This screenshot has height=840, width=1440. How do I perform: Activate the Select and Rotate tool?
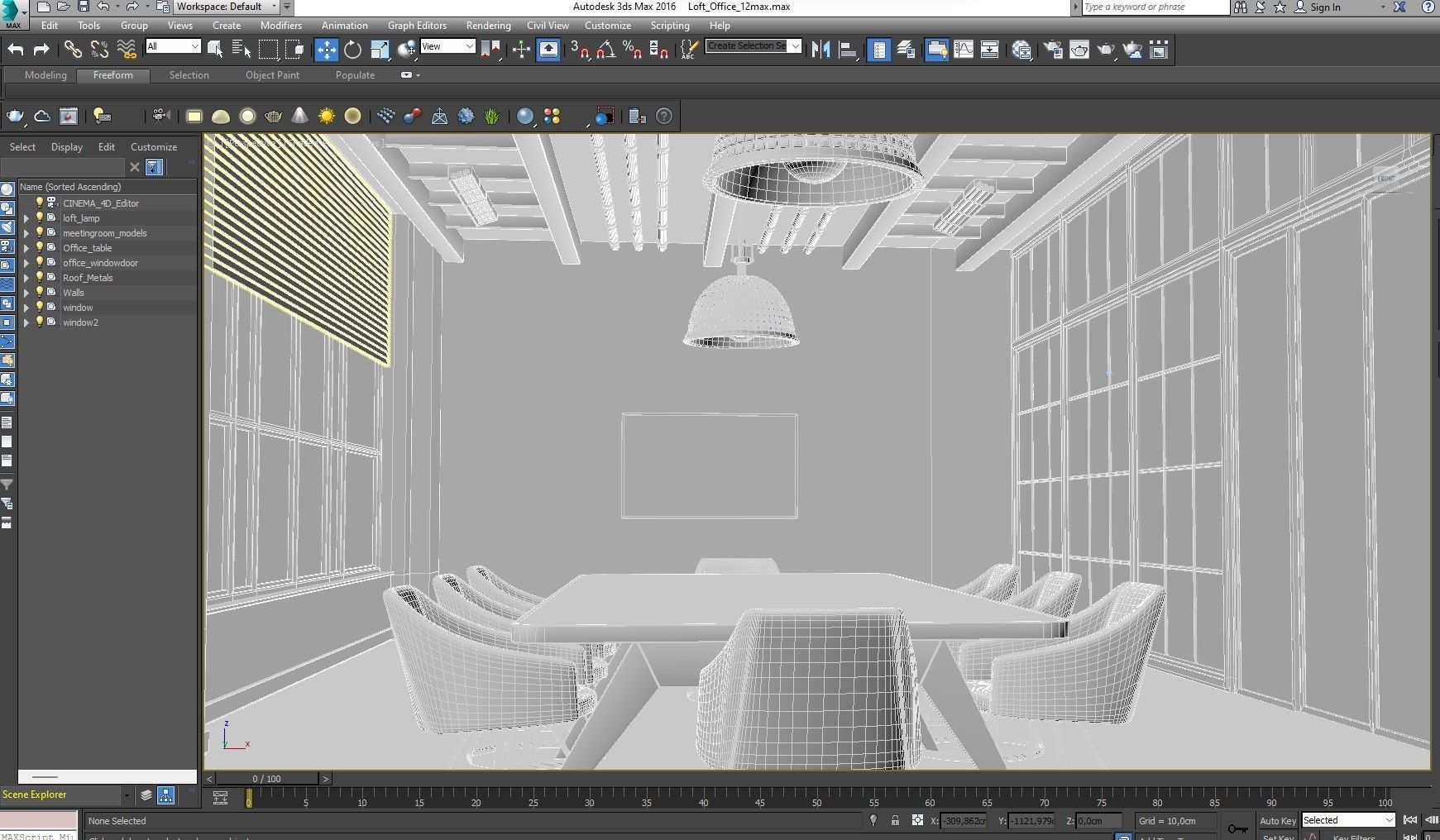tap(353, 50)
